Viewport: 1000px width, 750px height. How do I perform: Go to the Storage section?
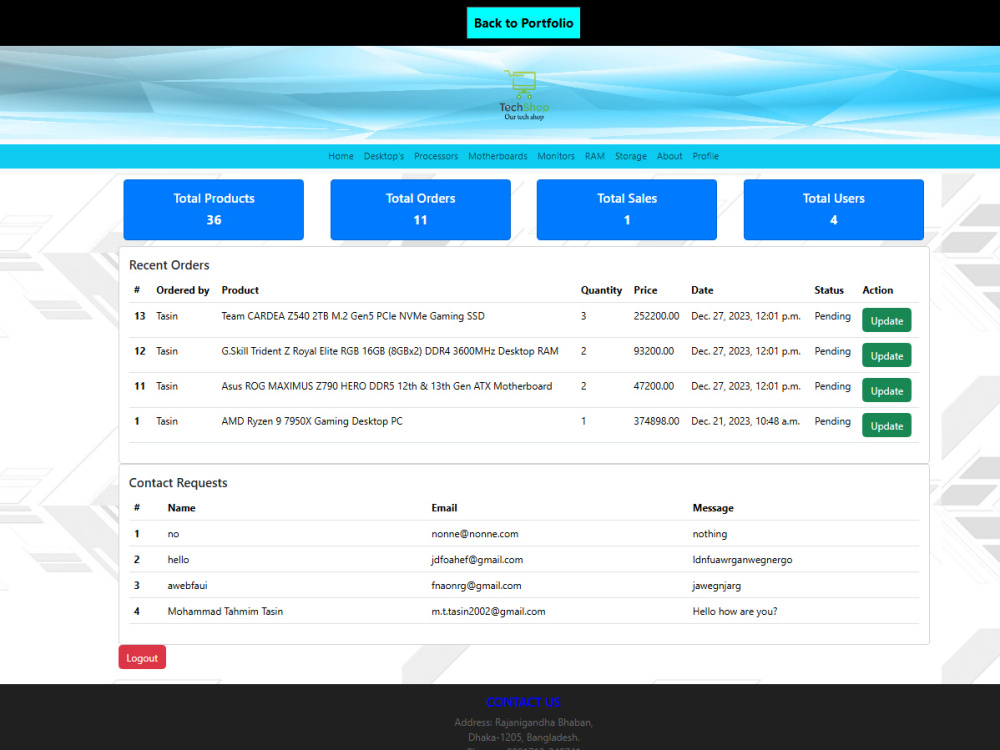coord(631,156)
